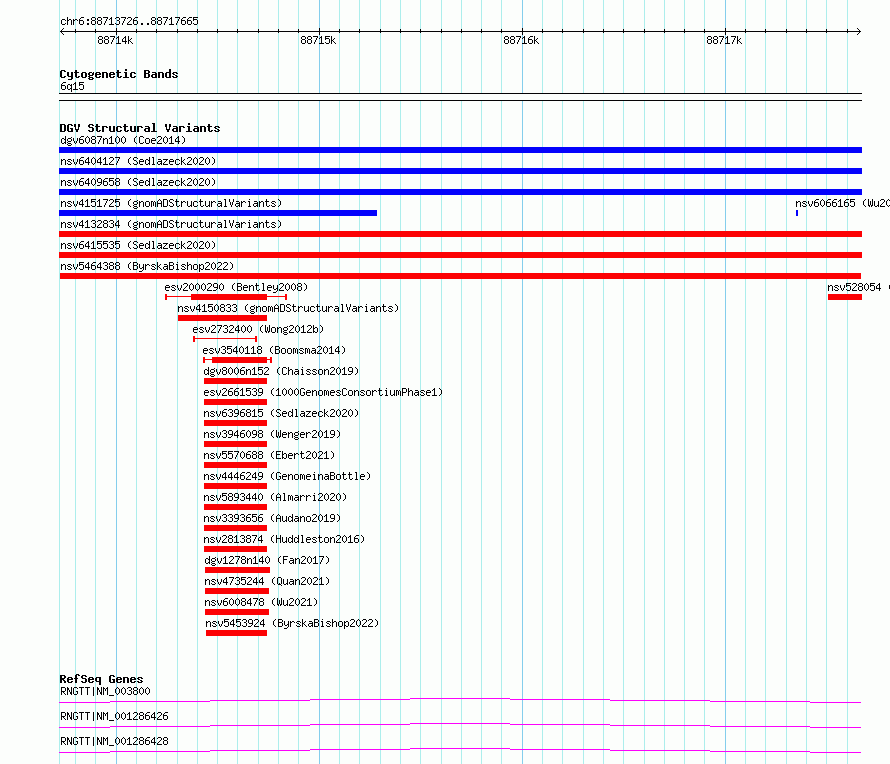Viewport: 890px width, 764px height.
Task: Click the RefSeq Genes track title
Action: 101,679
